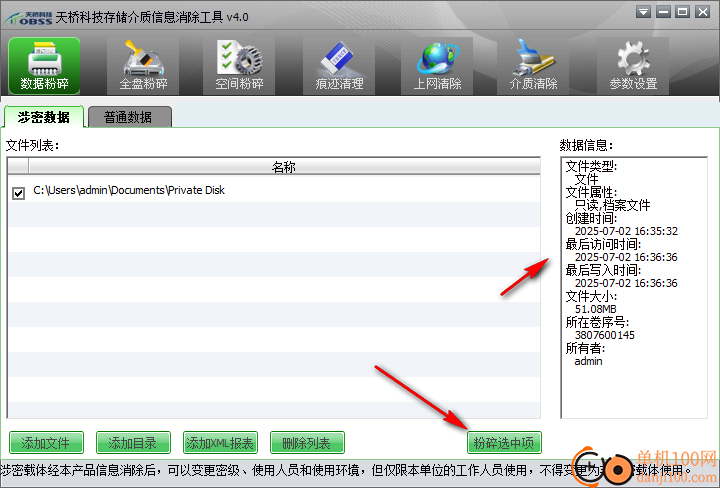Click the volume serial 3807600145

coord(605,335)
